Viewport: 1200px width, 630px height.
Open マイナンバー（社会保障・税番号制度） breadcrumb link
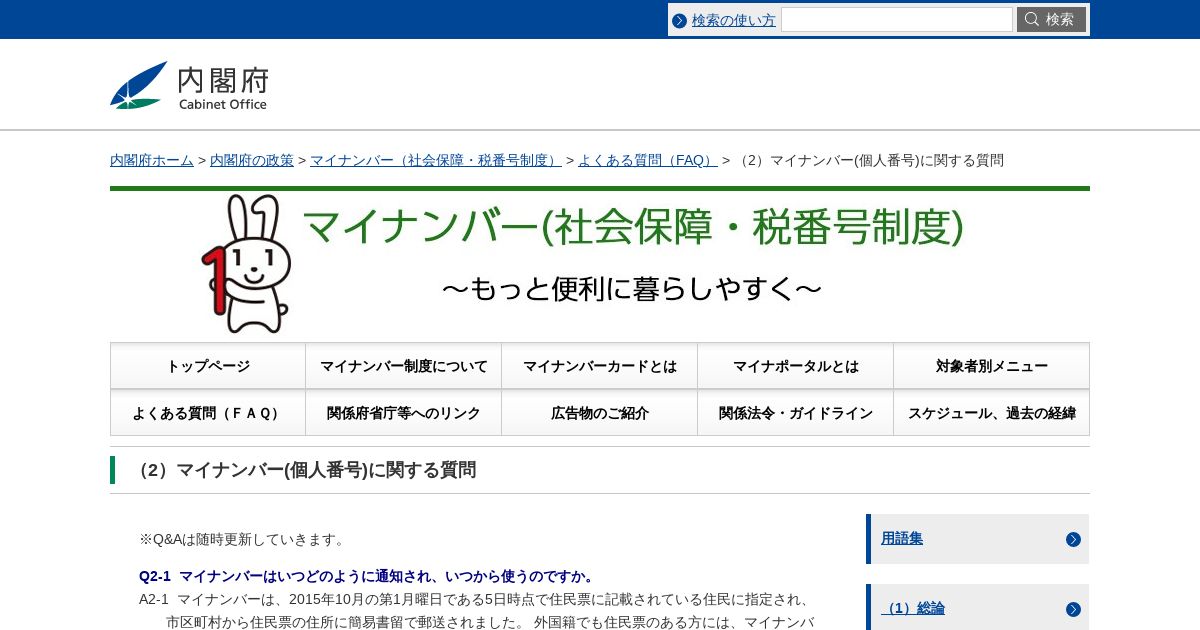point(436,160)
